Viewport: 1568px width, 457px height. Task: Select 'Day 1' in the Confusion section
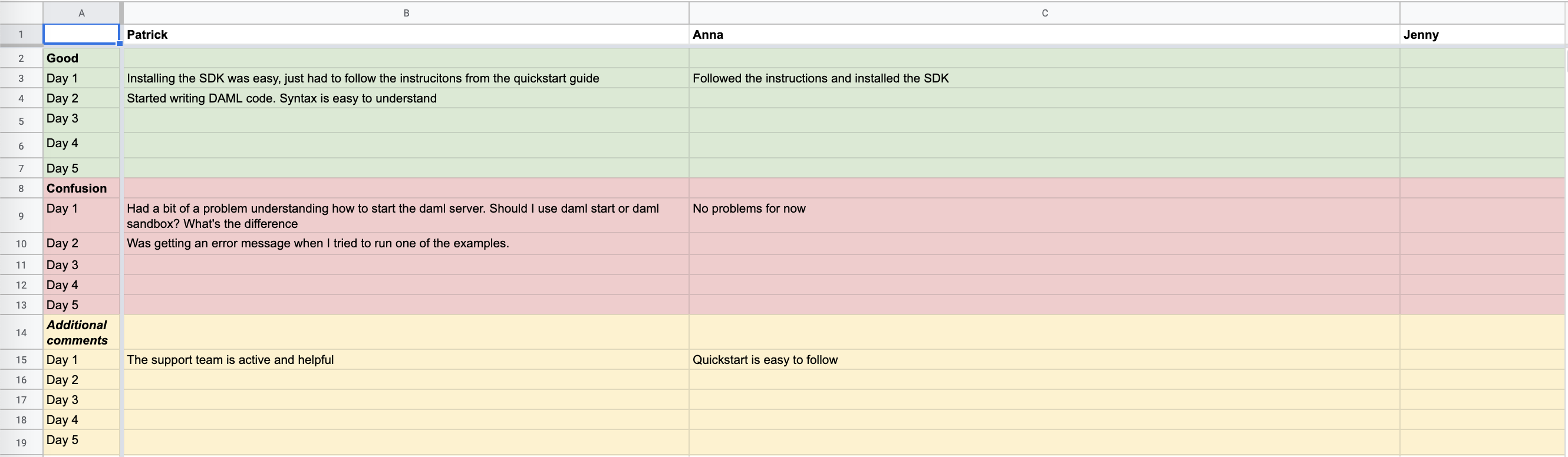coord(81,216)
